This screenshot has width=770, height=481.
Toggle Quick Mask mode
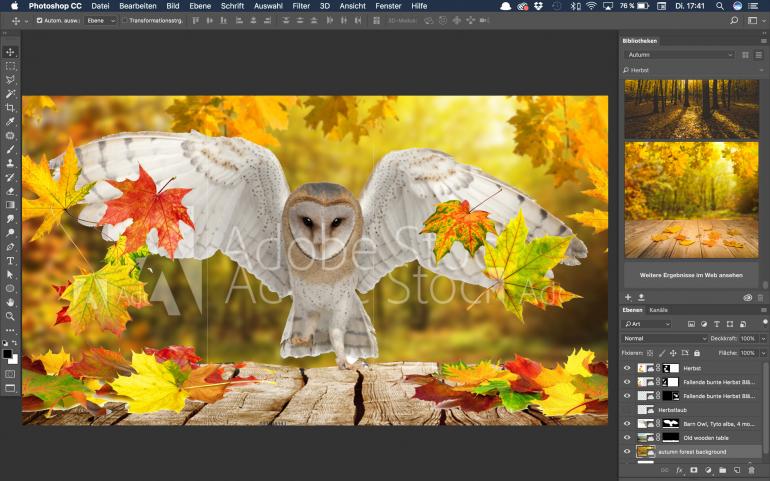pyautogui.click(x=10, y=374)
